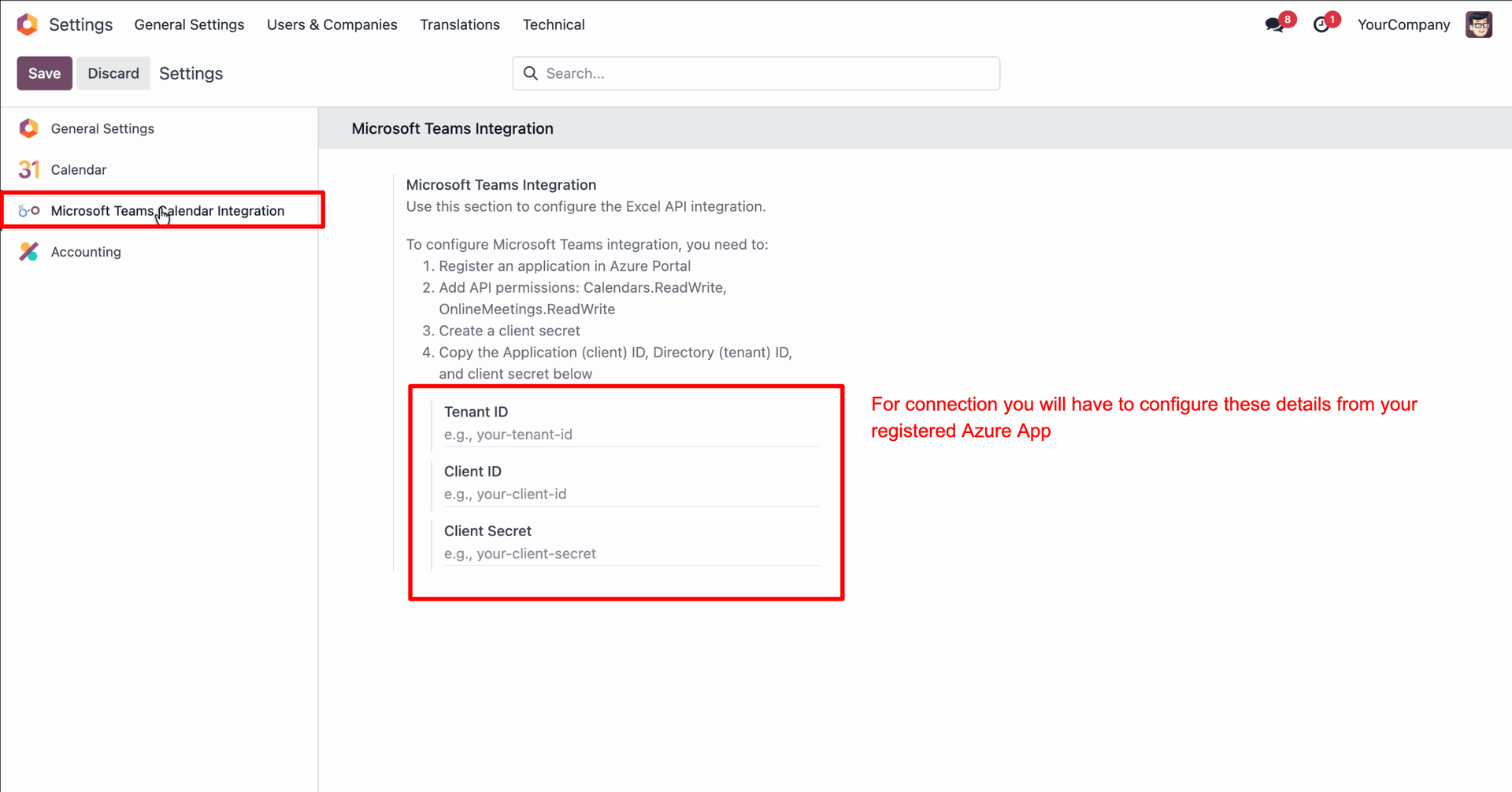
Task: Click the 'Use this section to configure' description
Action: click(x=586, y=206)
